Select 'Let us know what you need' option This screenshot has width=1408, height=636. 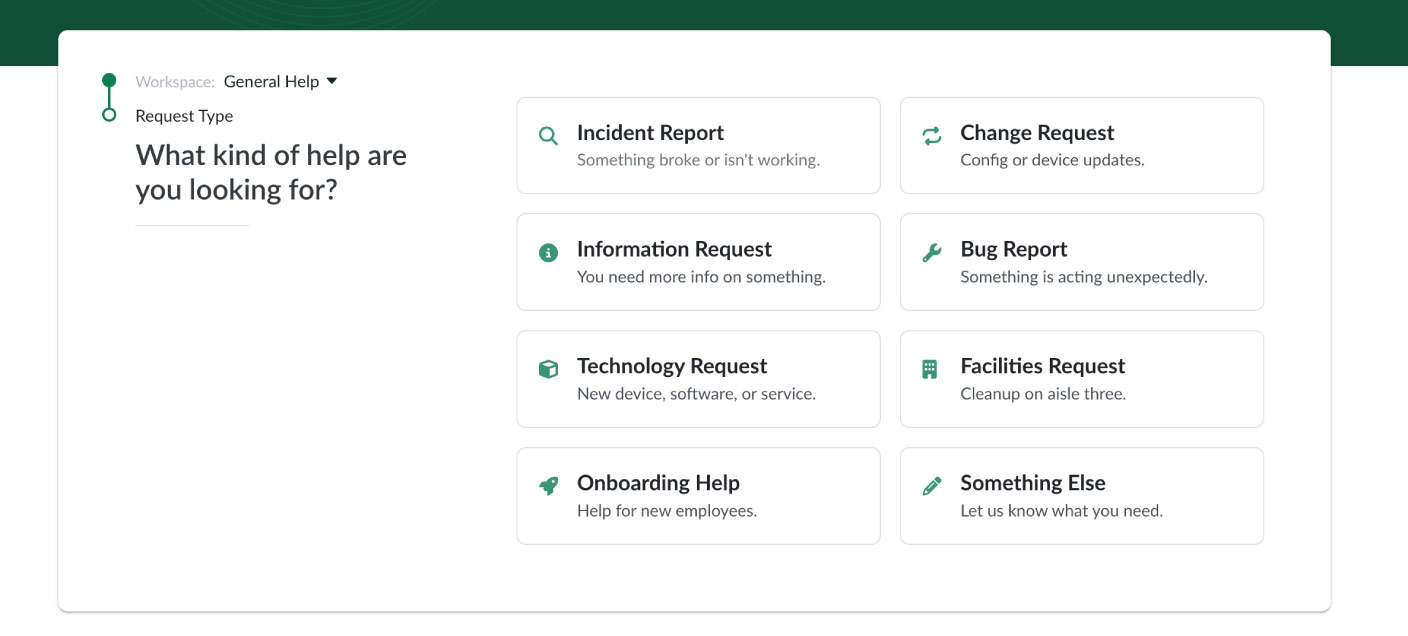1061,511
